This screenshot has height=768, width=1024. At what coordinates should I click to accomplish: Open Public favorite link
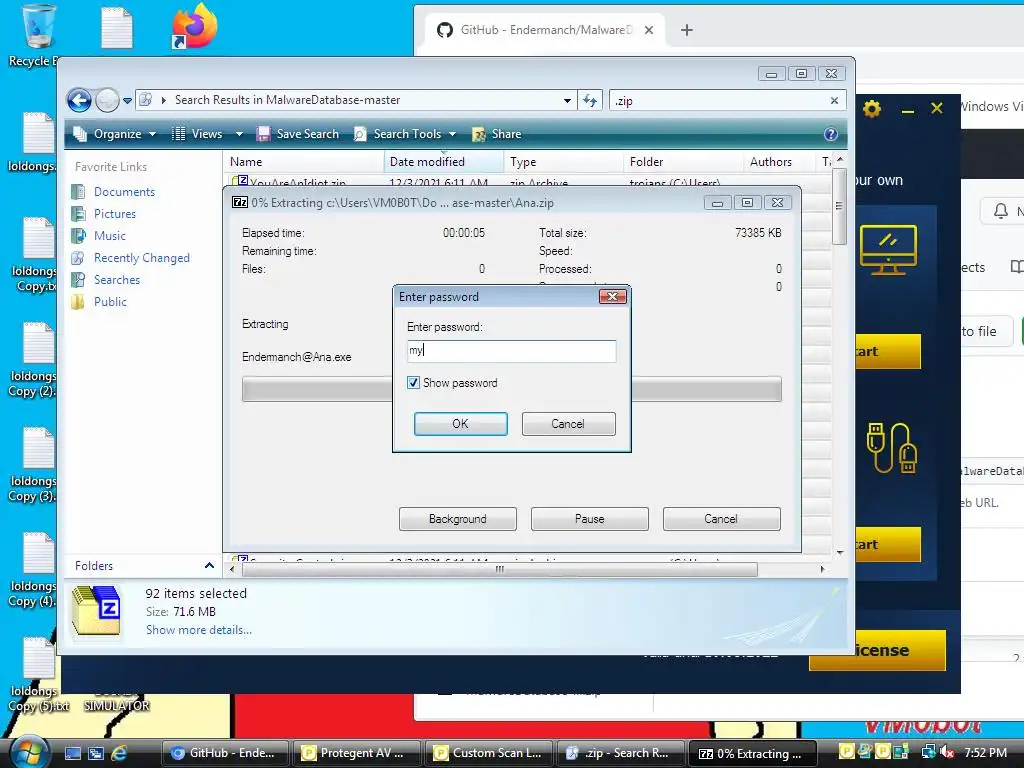coord(110,302)
